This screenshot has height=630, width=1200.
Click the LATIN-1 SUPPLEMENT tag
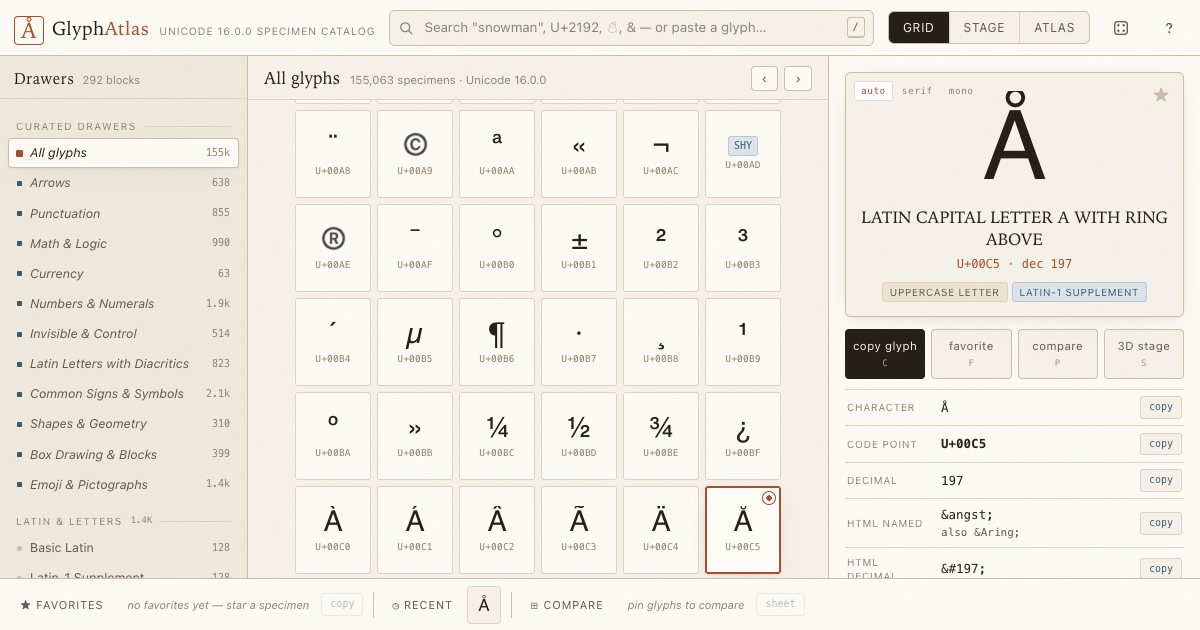(x=1079, y=292)
